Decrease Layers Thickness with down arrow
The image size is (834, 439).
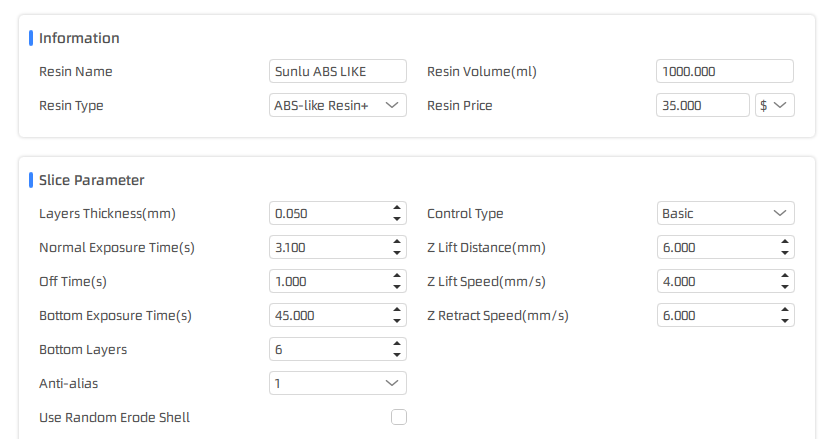[x=397, y=219]
